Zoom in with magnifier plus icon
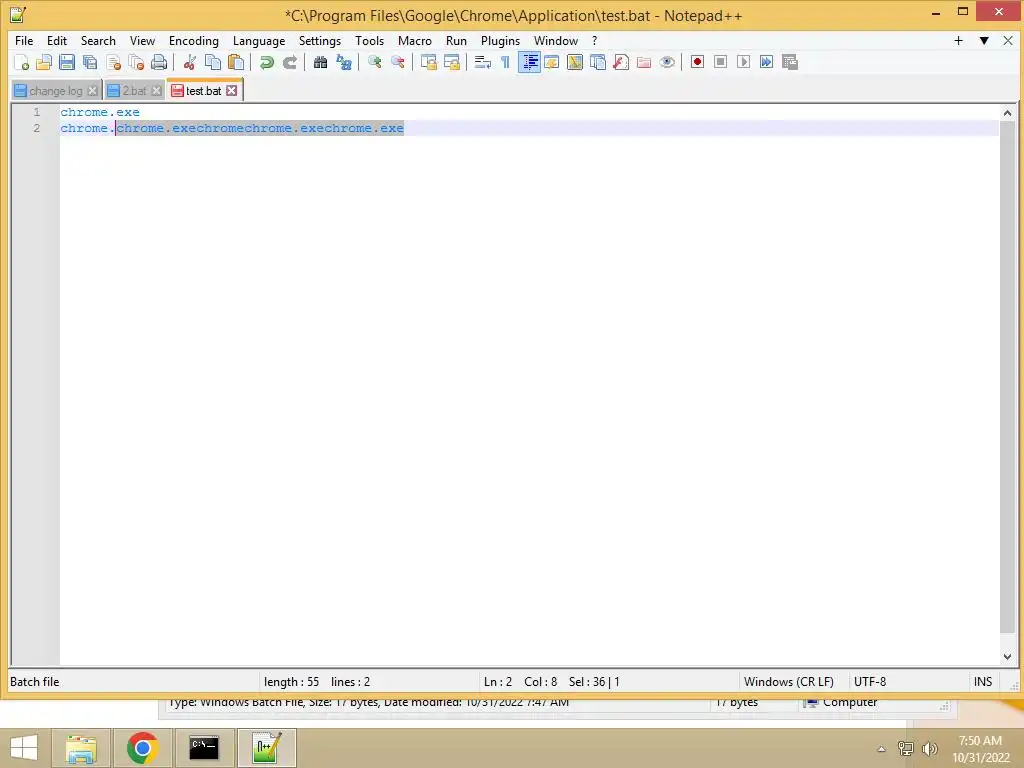This screenshot has height=768, width=1024. pyautogui.click(x=374, y=62)
